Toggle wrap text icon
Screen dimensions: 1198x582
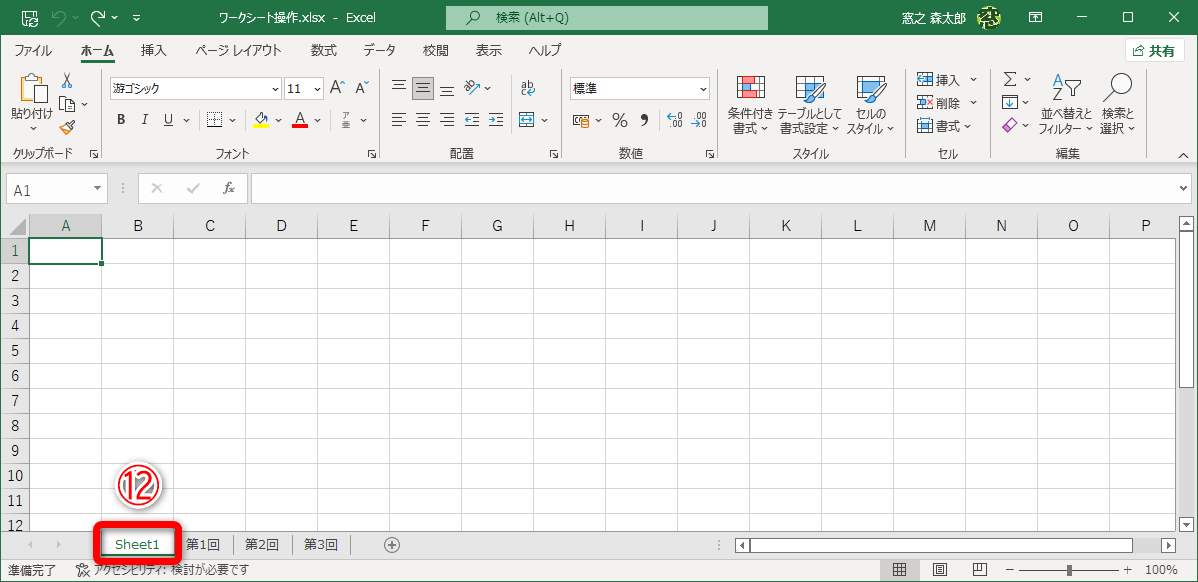click(528, 88)
